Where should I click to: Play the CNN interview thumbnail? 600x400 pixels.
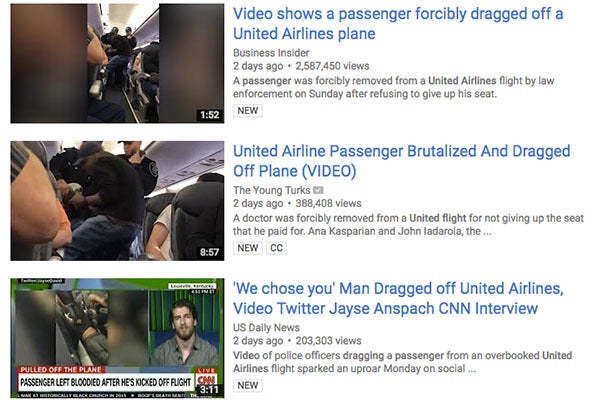coord(117,338)
